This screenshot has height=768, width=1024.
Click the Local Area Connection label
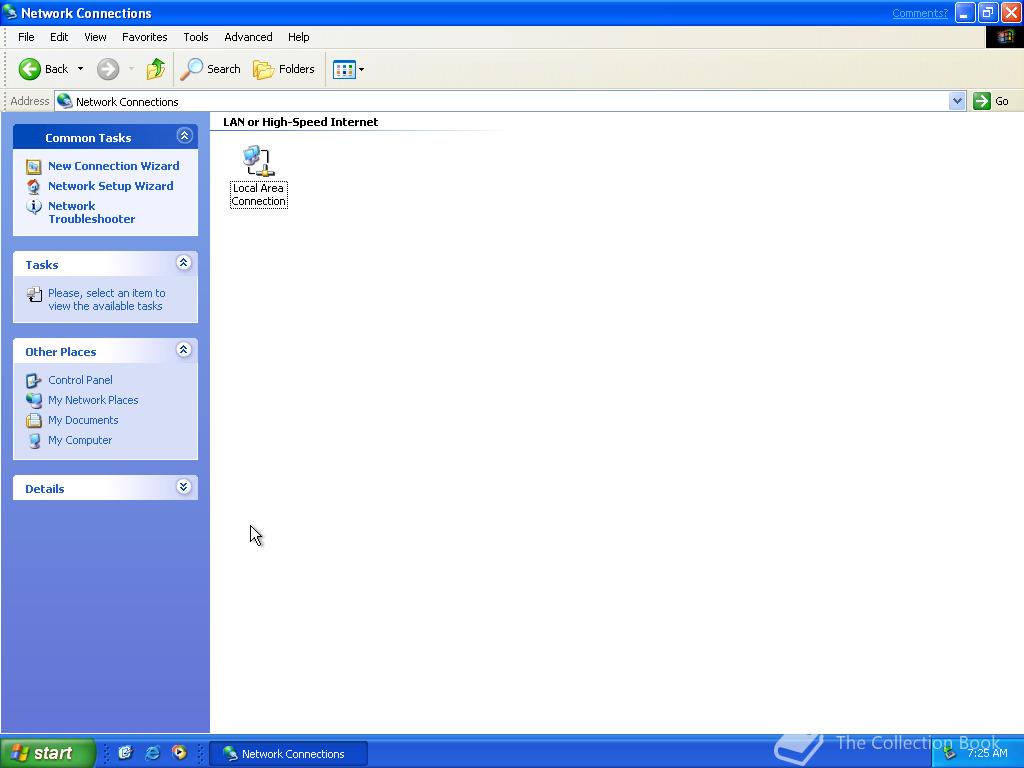click(x=259, y=195)
